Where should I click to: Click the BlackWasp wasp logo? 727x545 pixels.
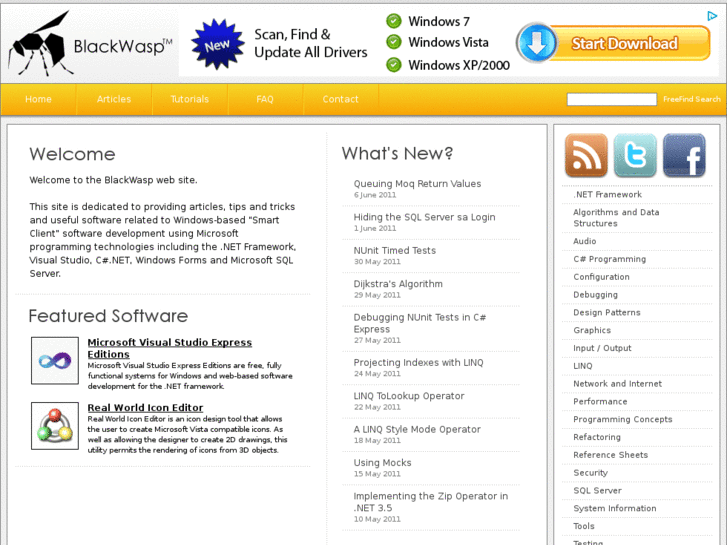89,44
